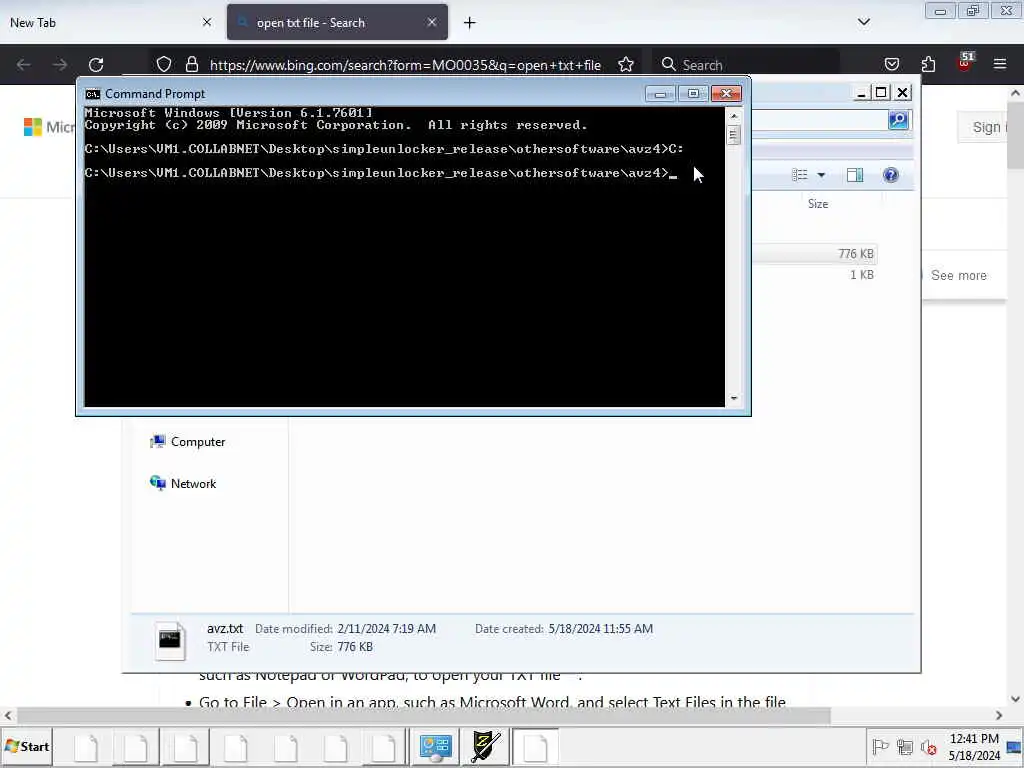Bookmark this page with the star
Viewport: 1024px width, 768px height.
click(626, 64)
